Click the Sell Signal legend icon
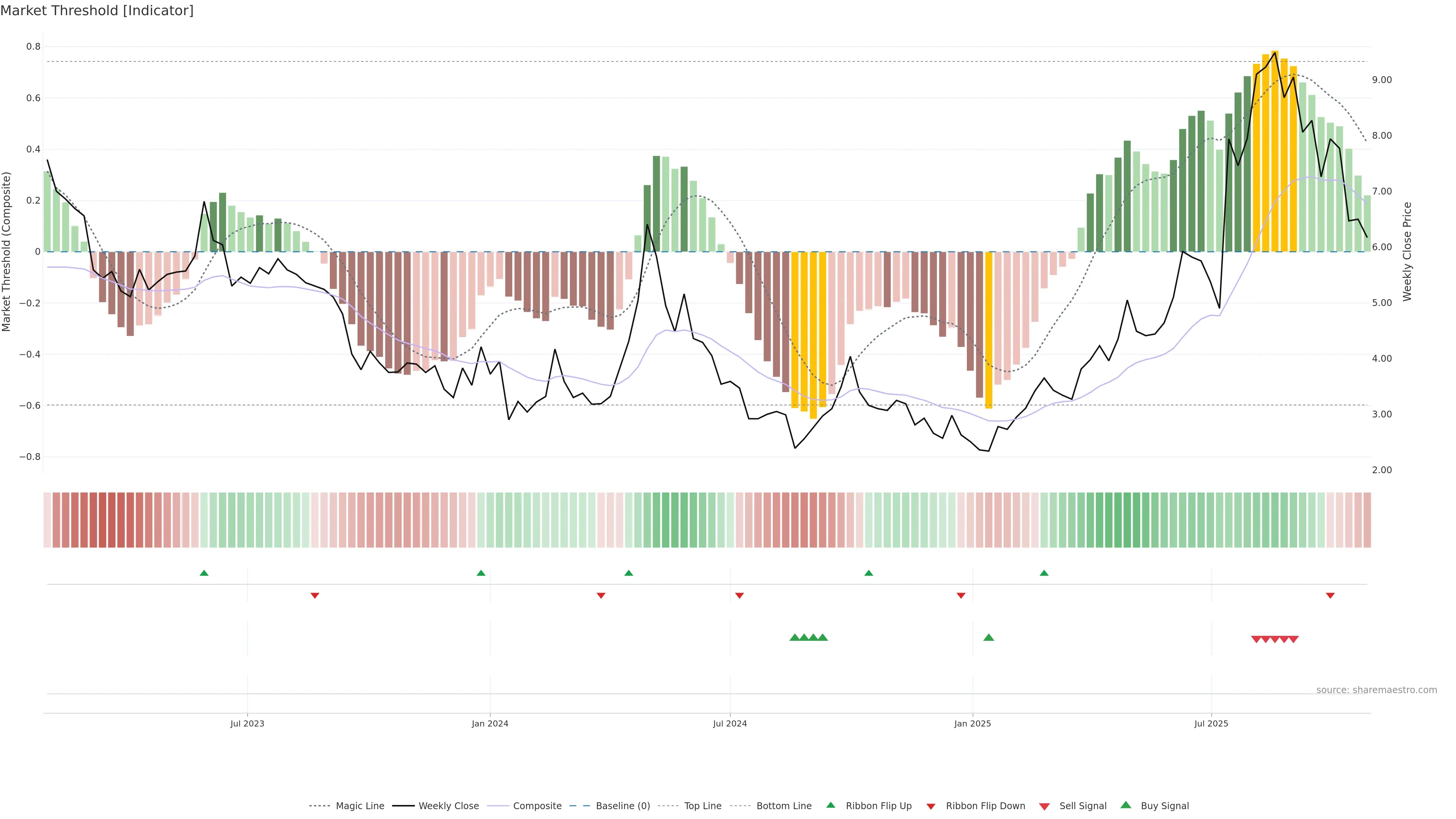1456x819 pixels. (1045, 806)
